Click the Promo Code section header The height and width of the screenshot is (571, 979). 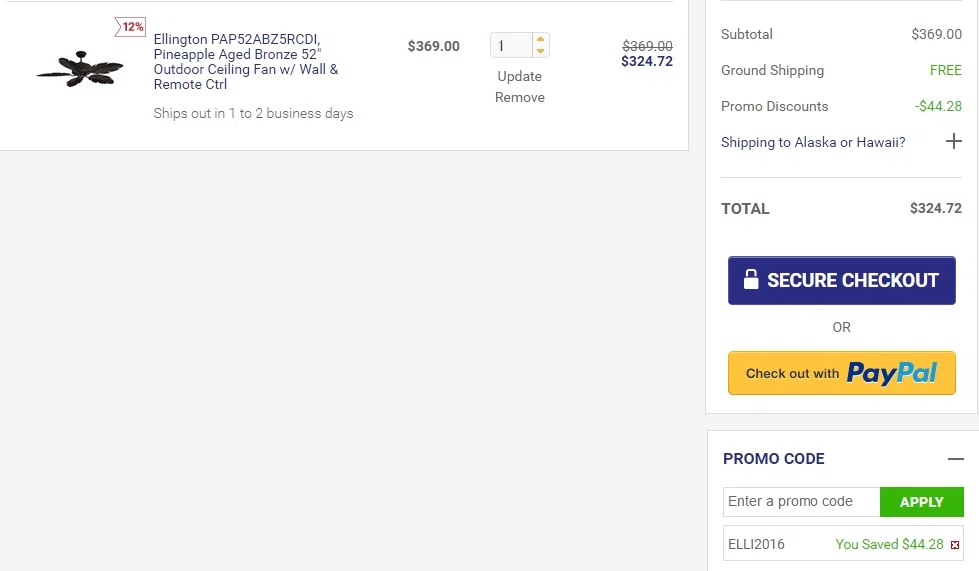(x=774, y=459)
